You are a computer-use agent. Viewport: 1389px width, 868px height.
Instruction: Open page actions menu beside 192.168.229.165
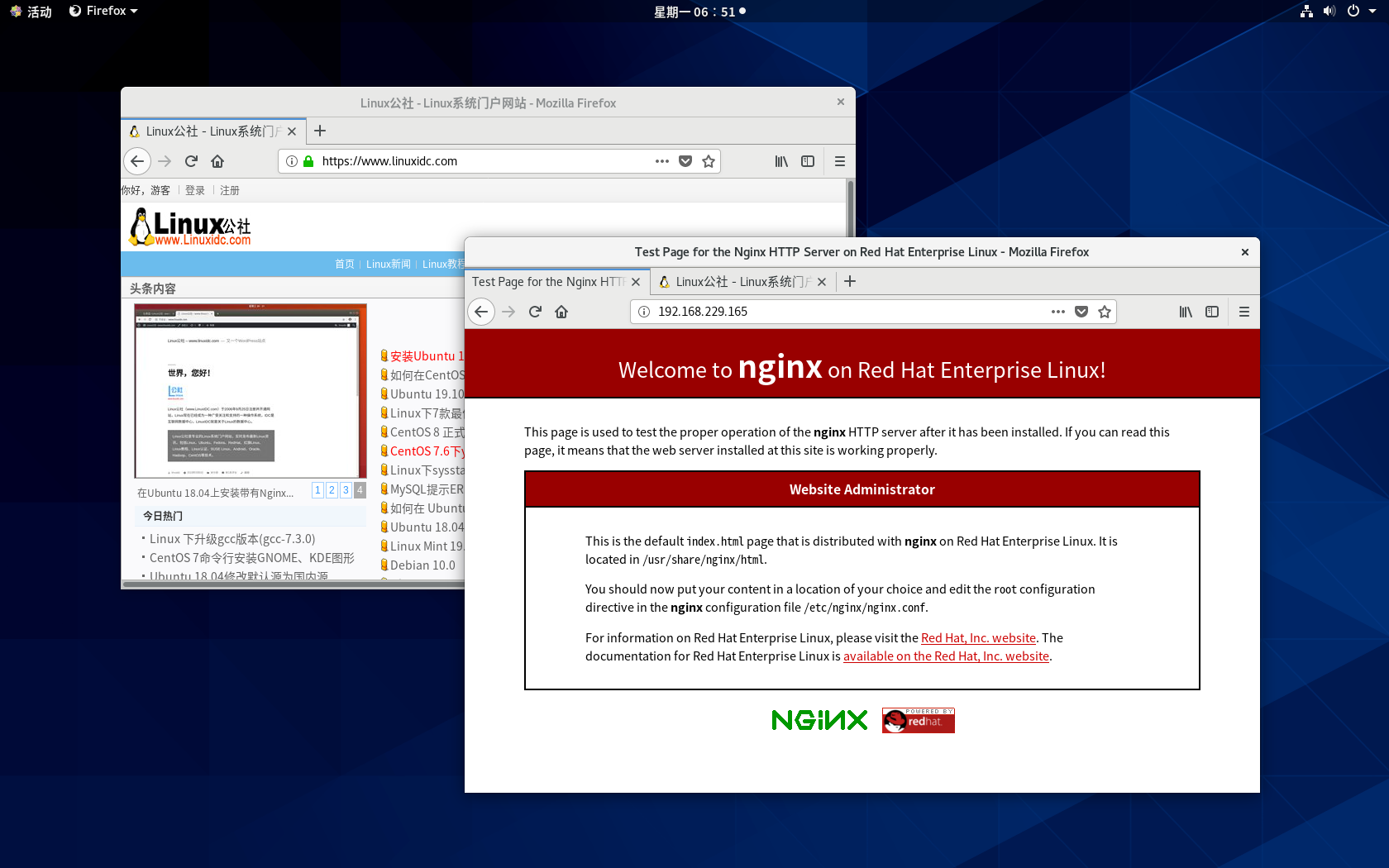pyautogui.click(x=1058, y=312)
